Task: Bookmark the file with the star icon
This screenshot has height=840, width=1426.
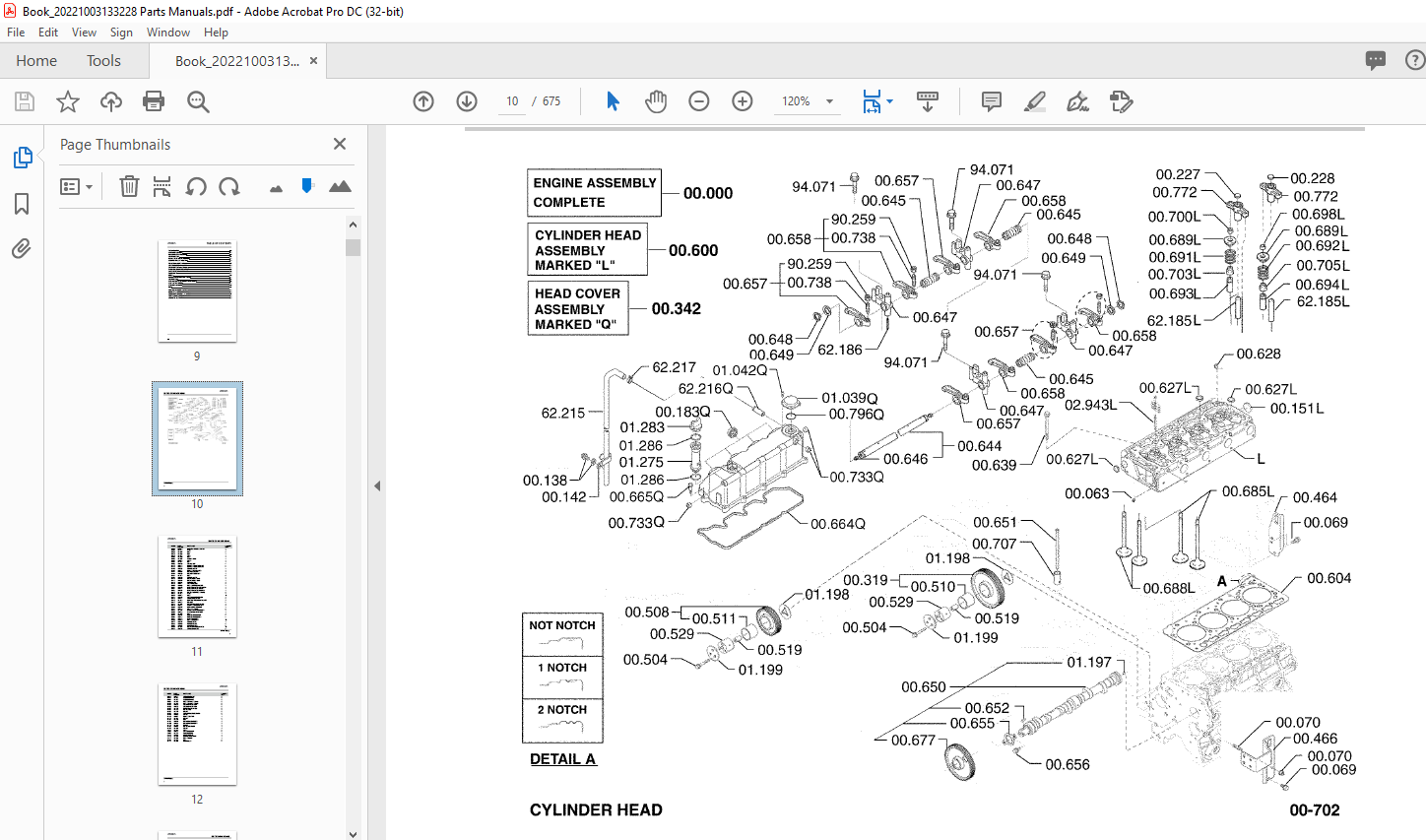Action: click(x=68, y=101)
